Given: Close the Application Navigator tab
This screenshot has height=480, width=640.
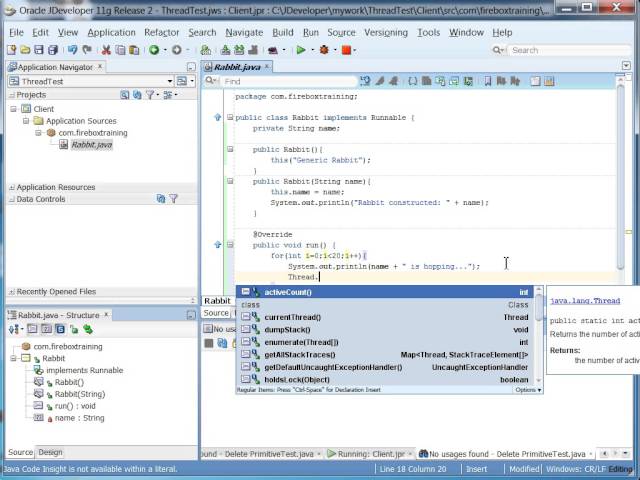Looking at the screenshot, I should 100,66.
